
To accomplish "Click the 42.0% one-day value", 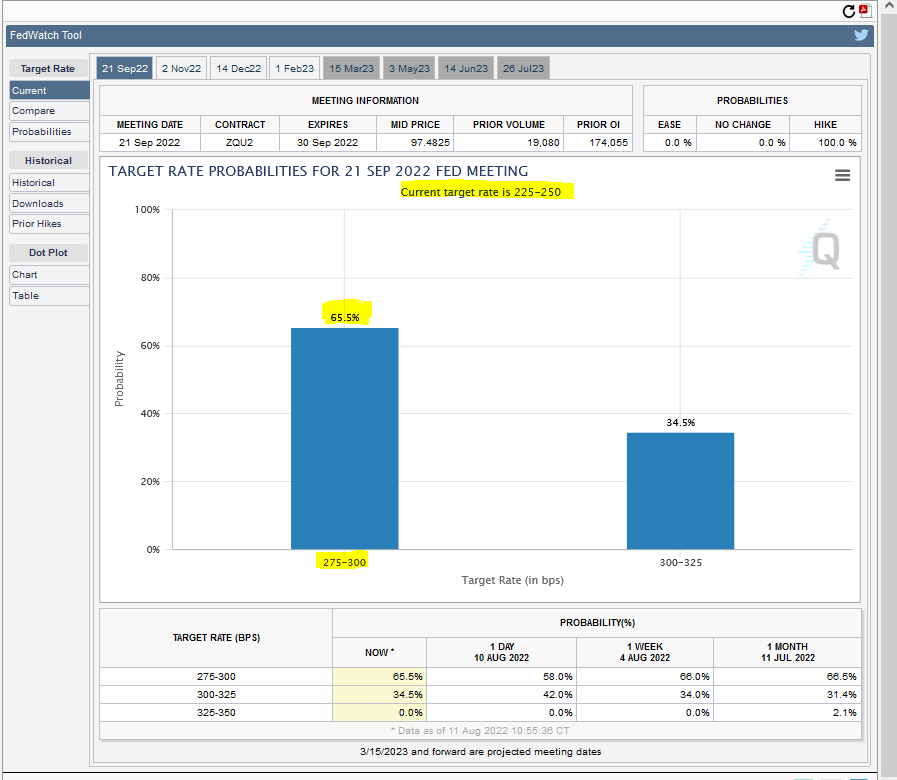I will pos(558,695).
